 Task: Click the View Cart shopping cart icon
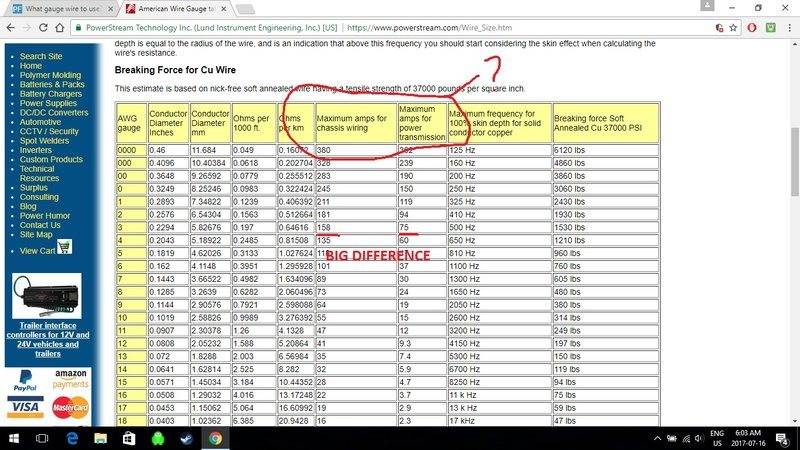[x=64, y=247]
